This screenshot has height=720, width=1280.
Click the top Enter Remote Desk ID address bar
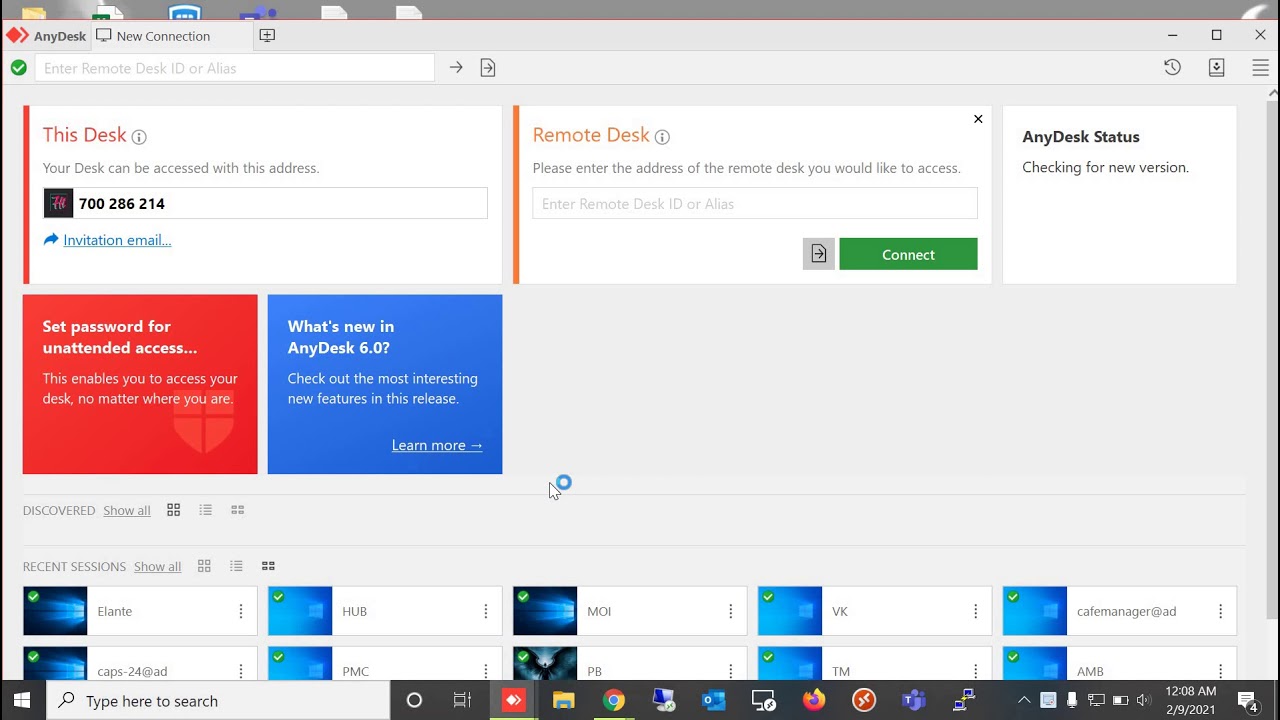click(x=235, y=68)
